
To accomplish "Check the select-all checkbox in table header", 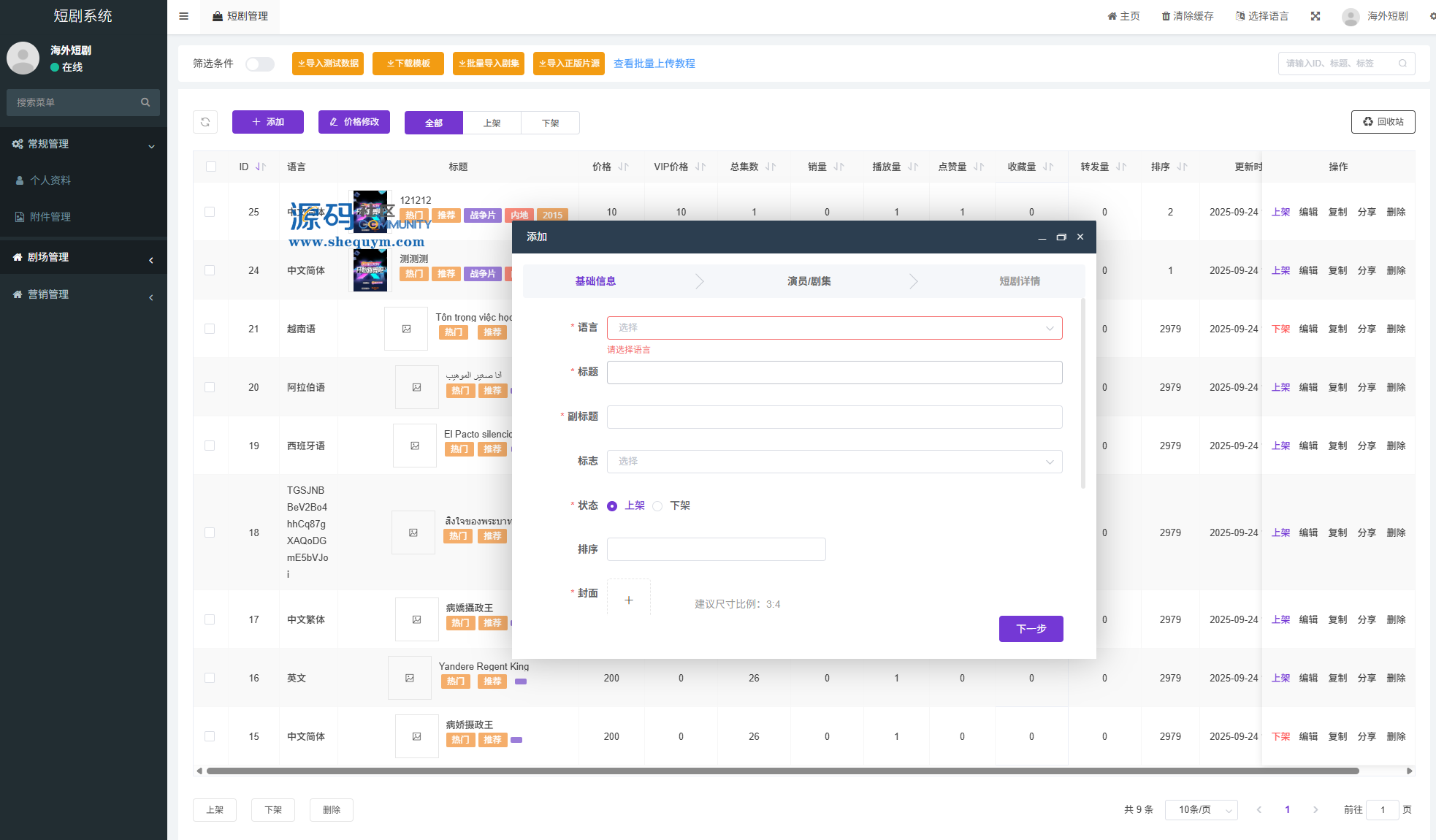I will (x=211, y=167).
